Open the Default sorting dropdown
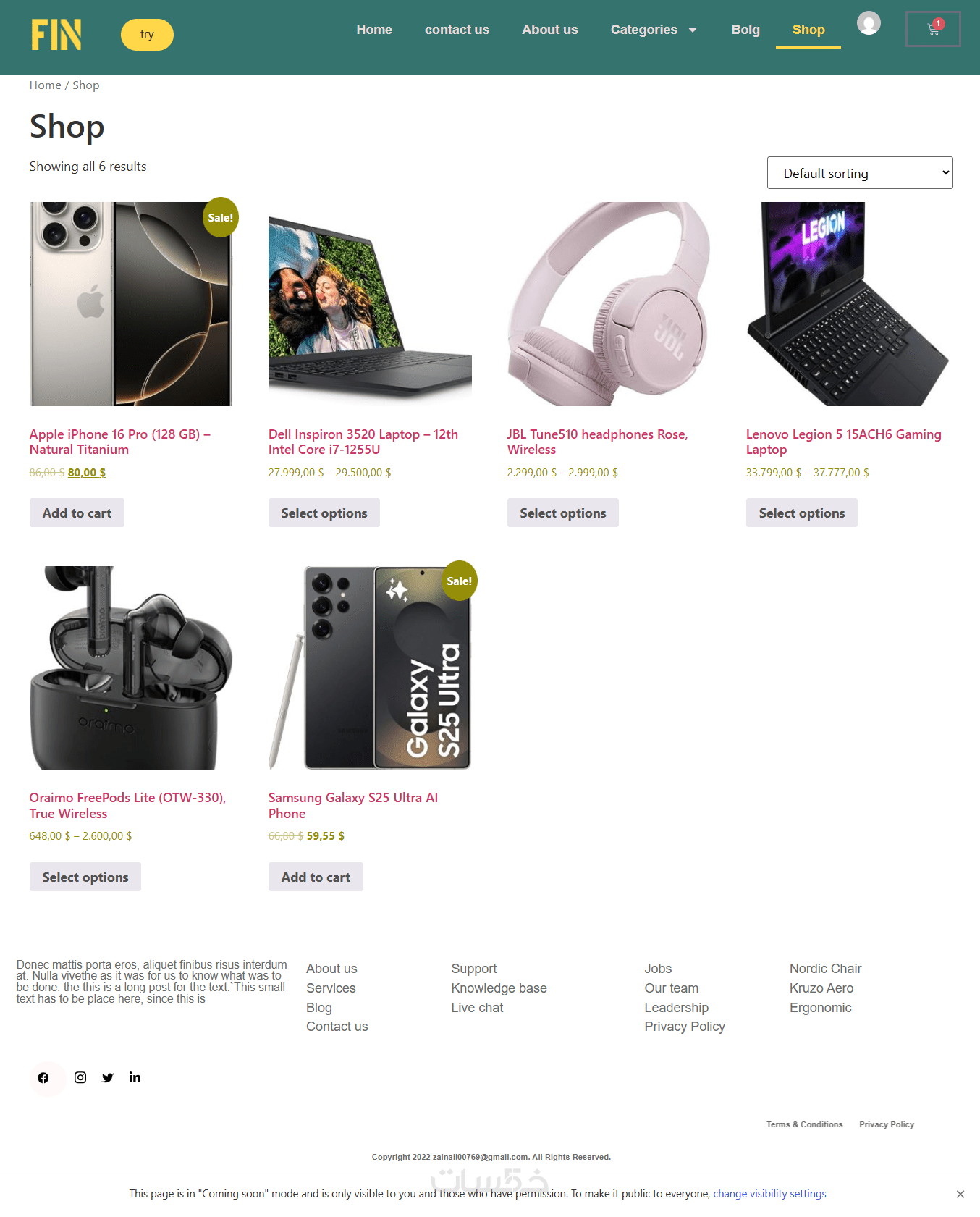The height and width of the screenshot is (1217, 980). 860,173
